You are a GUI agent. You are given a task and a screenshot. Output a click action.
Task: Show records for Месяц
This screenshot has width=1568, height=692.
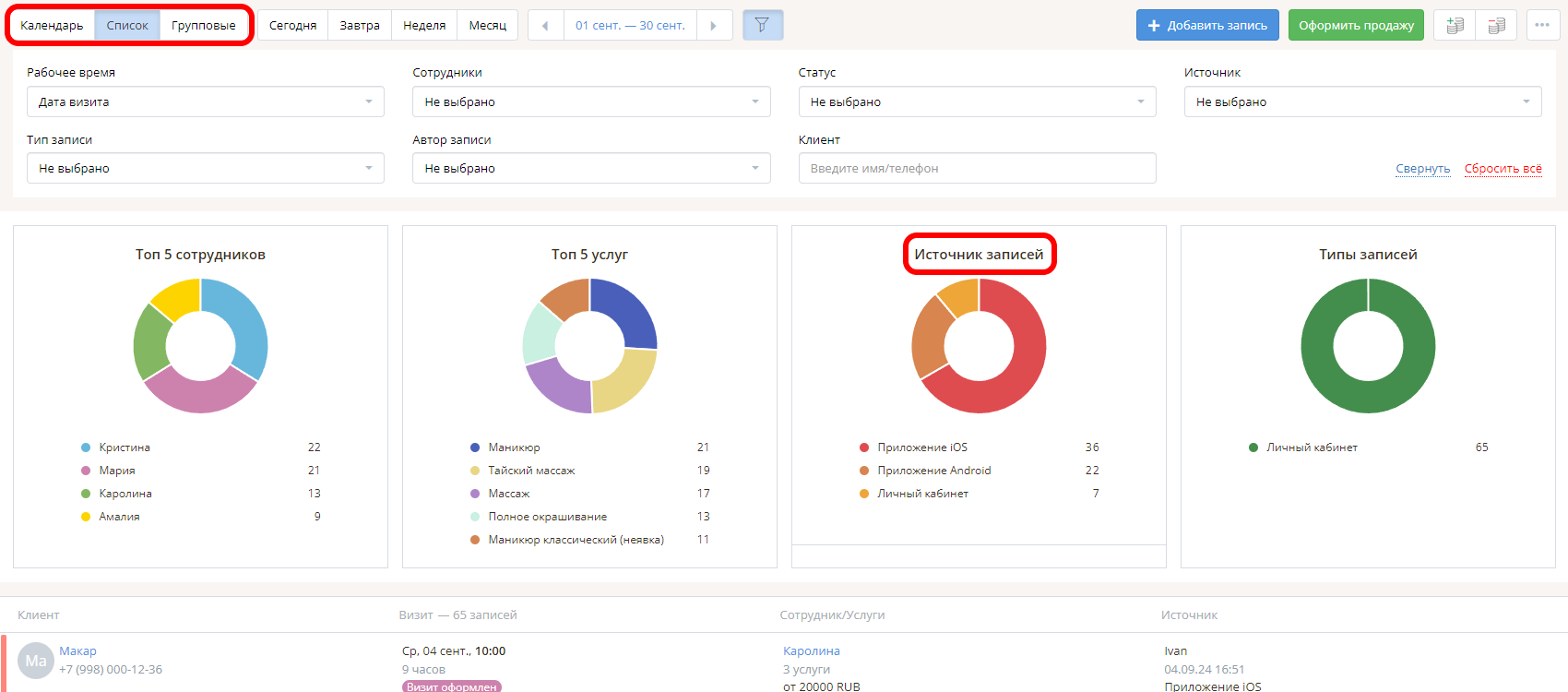tap(488, 25)
